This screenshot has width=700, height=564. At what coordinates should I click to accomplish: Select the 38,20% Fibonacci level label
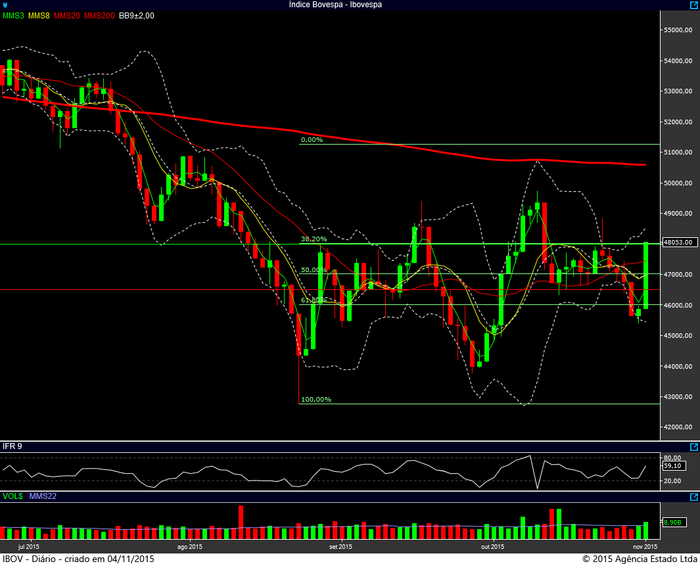pos(314,239)
